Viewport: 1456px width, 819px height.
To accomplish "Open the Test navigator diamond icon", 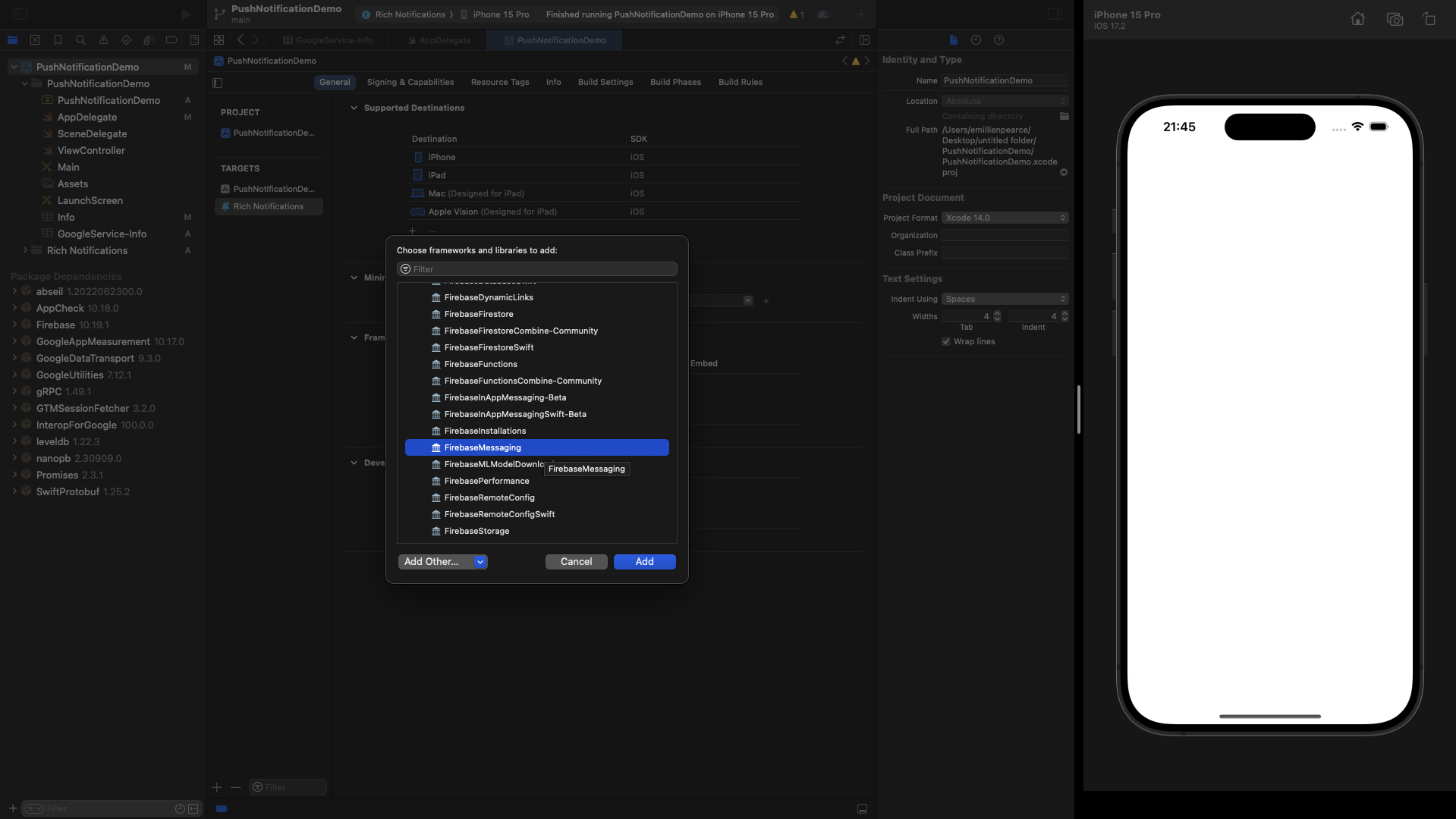I will pos(126,40).
